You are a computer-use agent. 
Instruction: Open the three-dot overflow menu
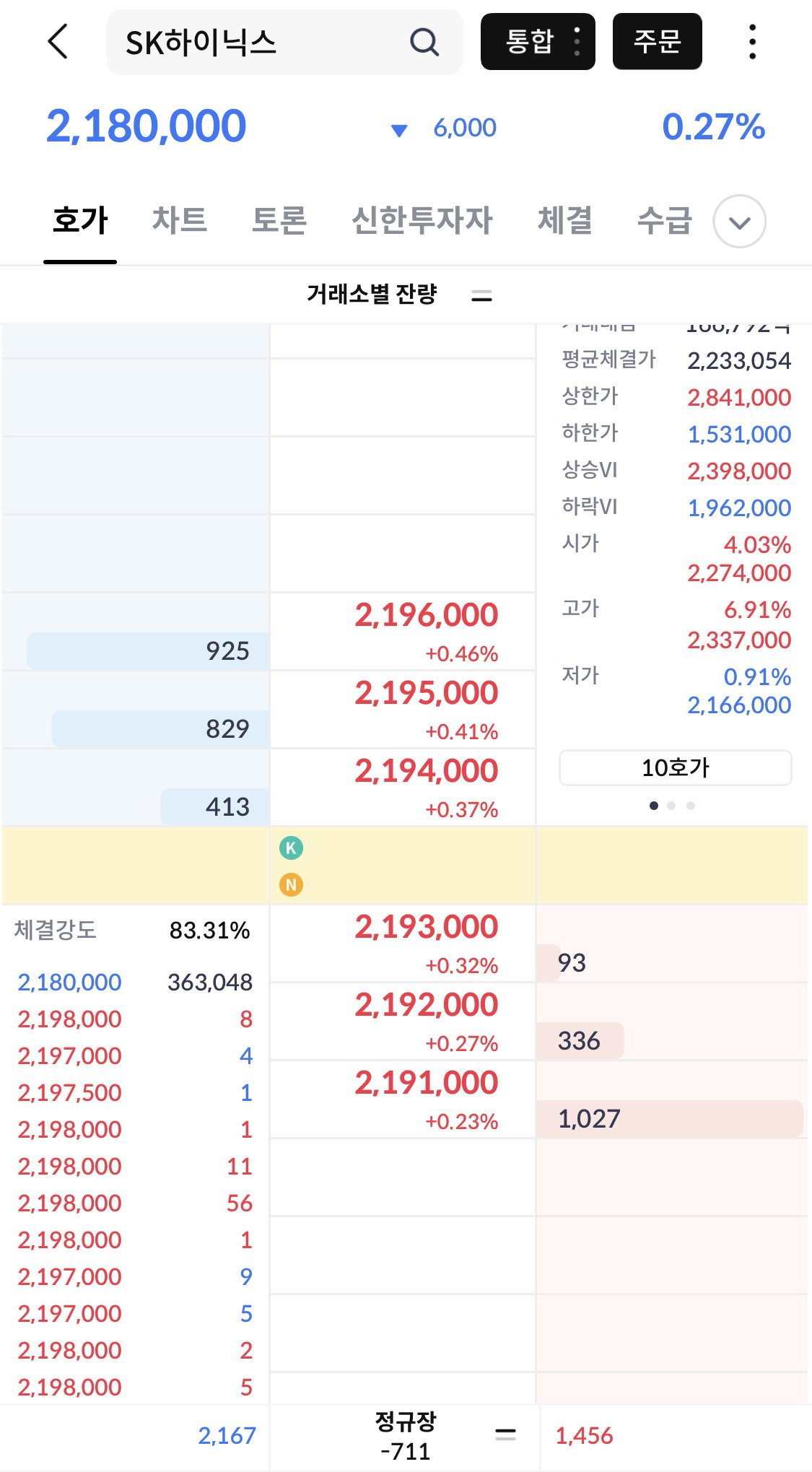point(752,42)
